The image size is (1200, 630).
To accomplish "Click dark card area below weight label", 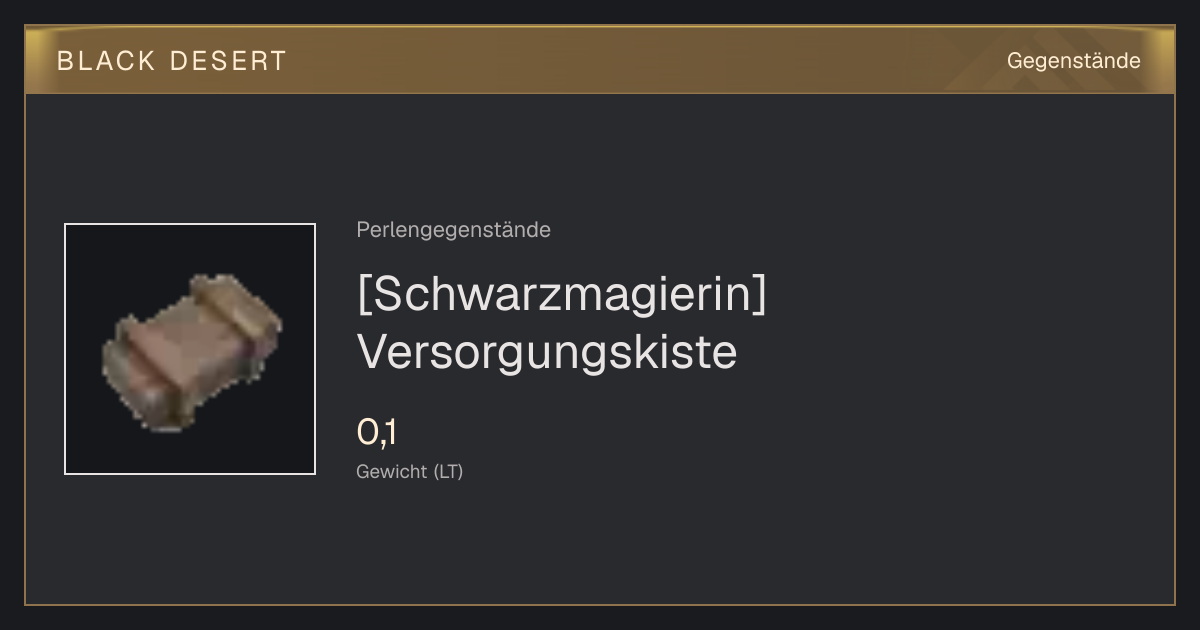I will point(600,545).
